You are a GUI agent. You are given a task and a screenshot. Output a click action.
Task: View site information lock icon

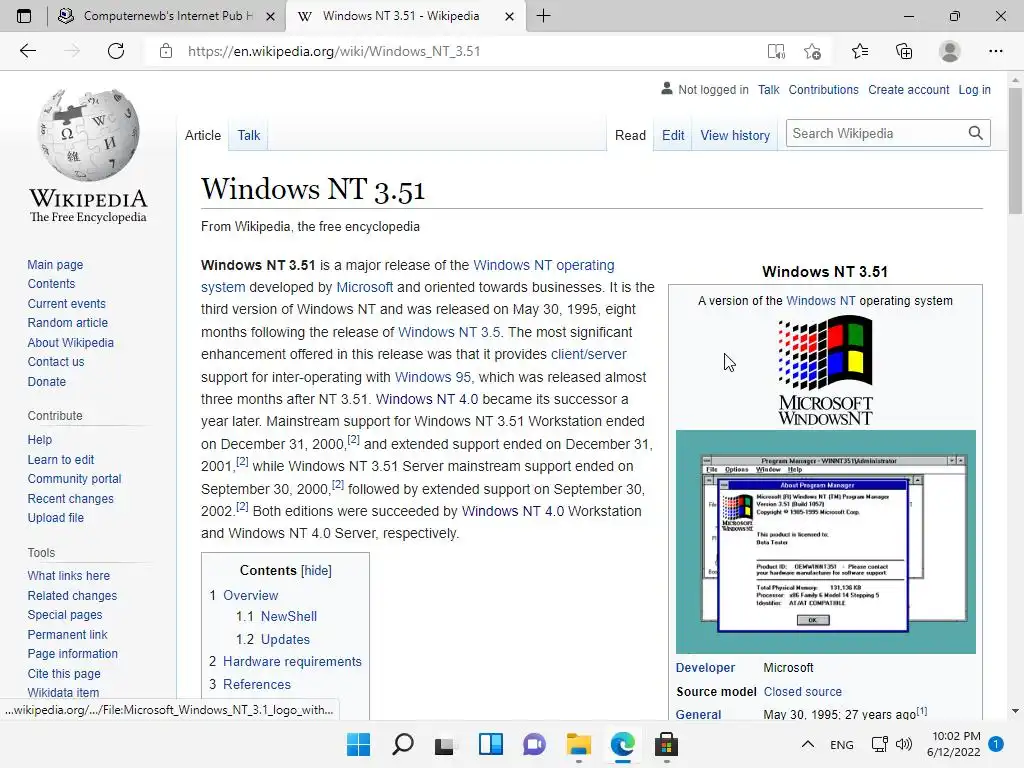(166, 51)
